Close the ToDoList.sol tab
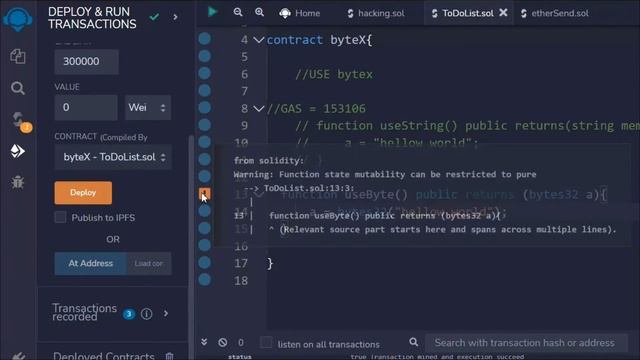This screenshot has width=640, height=360. point(503,13)
